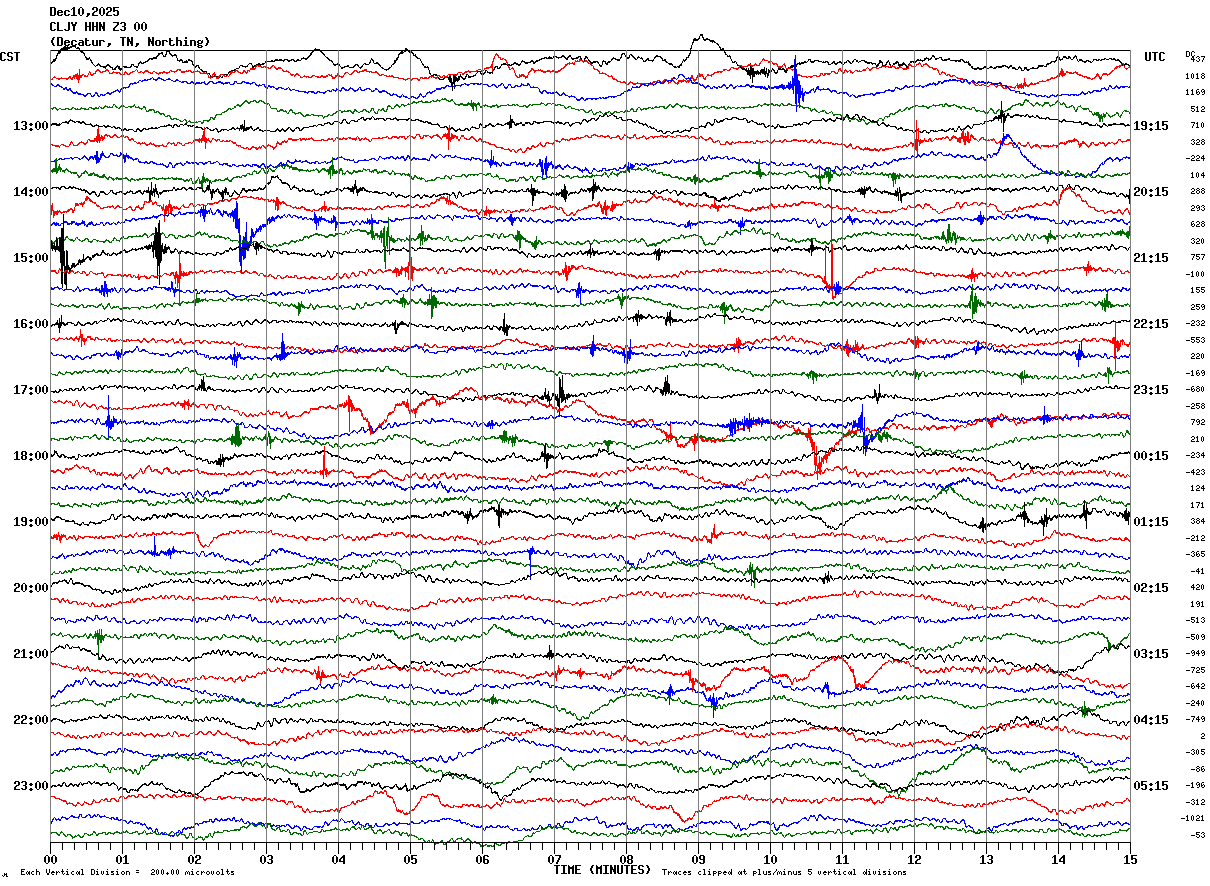This screenshot has width=1210, height=886.
Task: Click the DC offset value 512
Action: pyautogui.click(x=1197, y=109)
